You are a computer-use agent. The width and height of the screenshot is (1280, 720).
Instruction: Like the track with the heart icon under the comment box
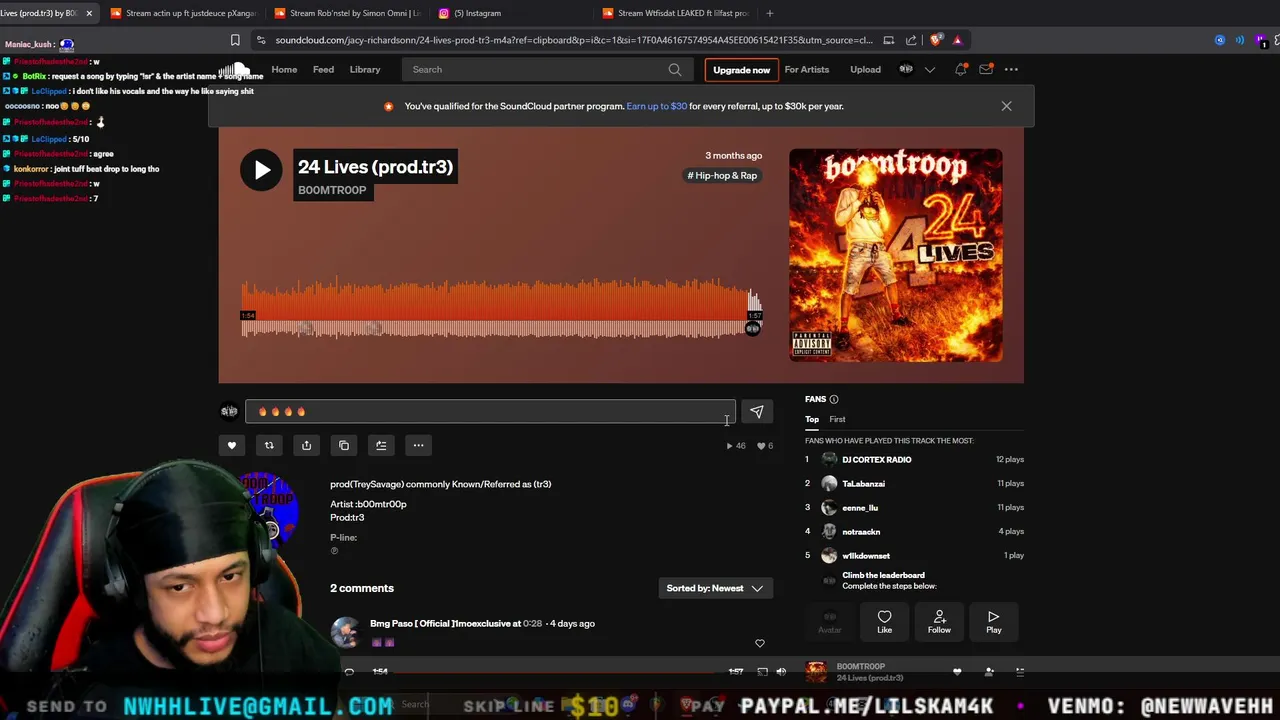coord(232,445)
